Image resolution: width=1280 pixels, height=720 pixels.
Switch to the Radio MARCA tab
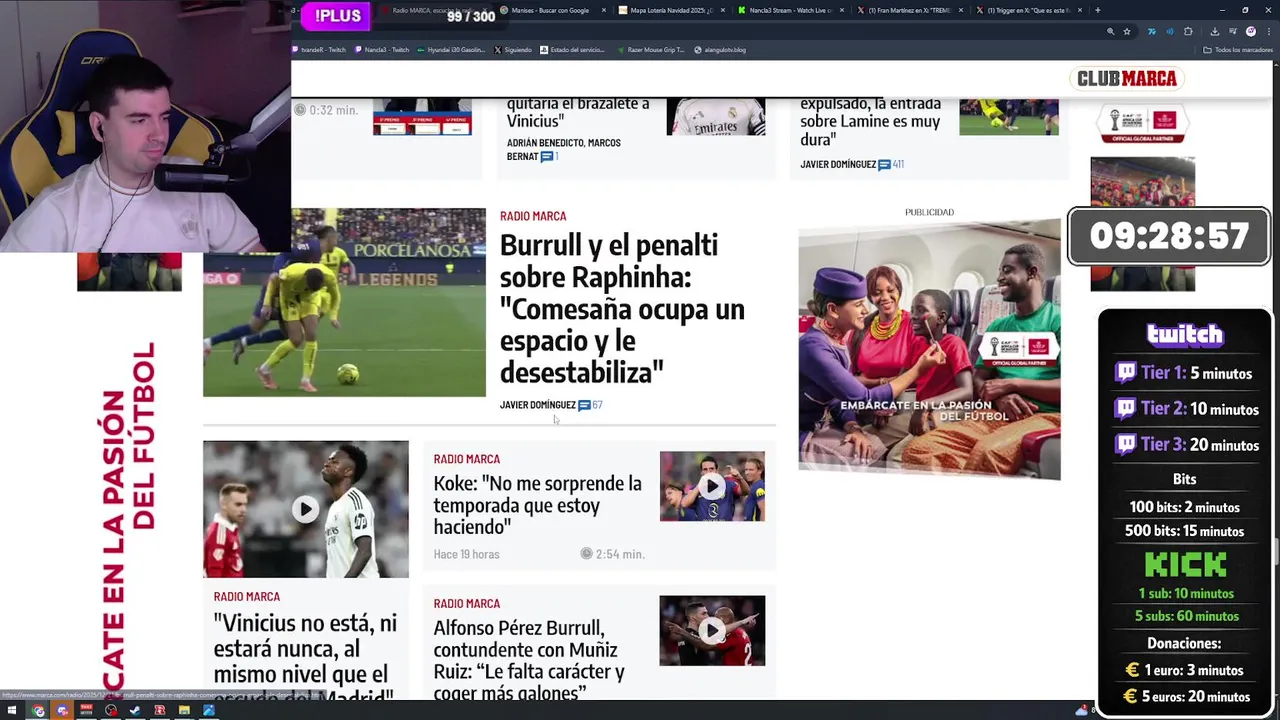point(430,10)
